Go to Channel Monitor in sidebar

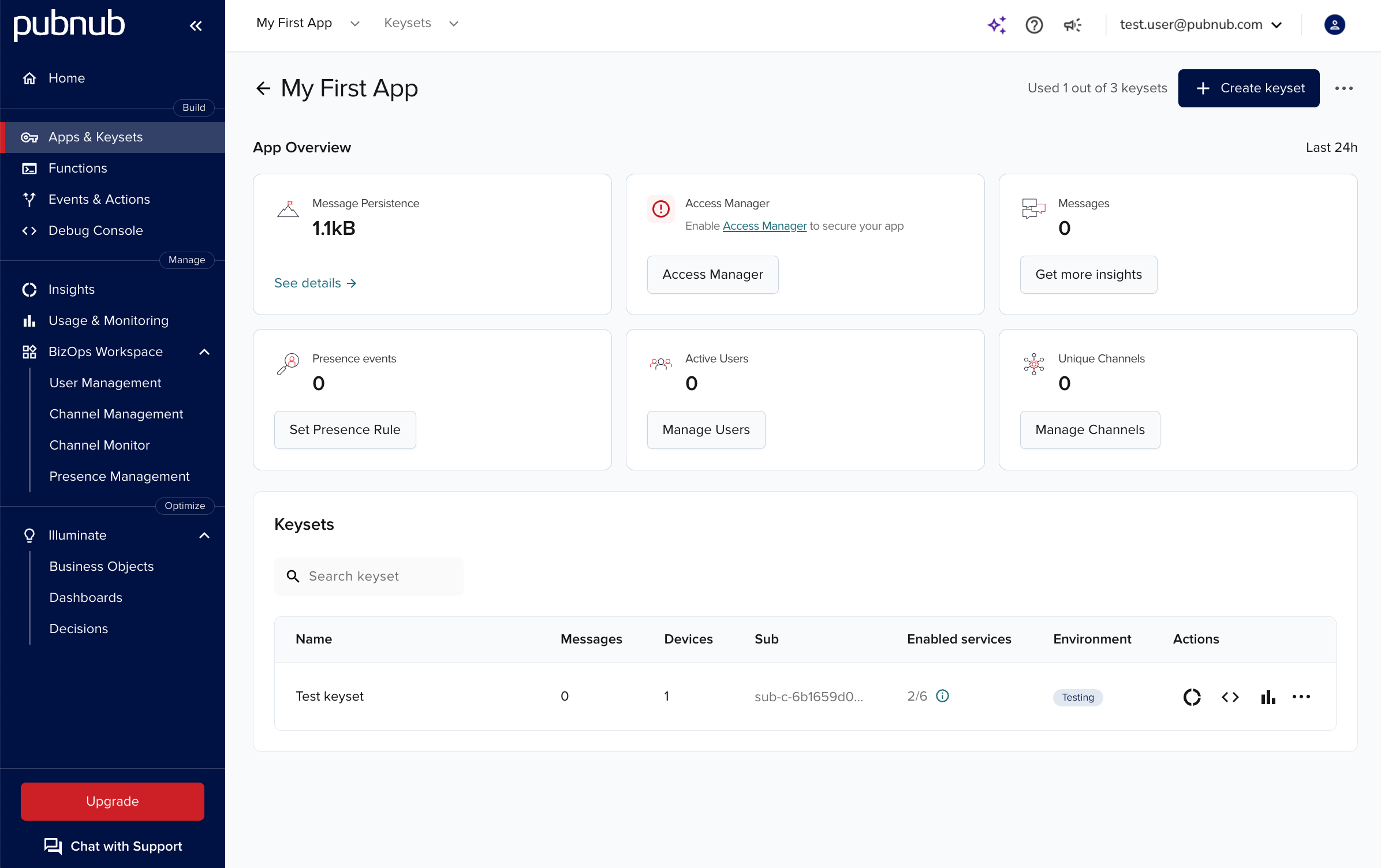(99, 445)
